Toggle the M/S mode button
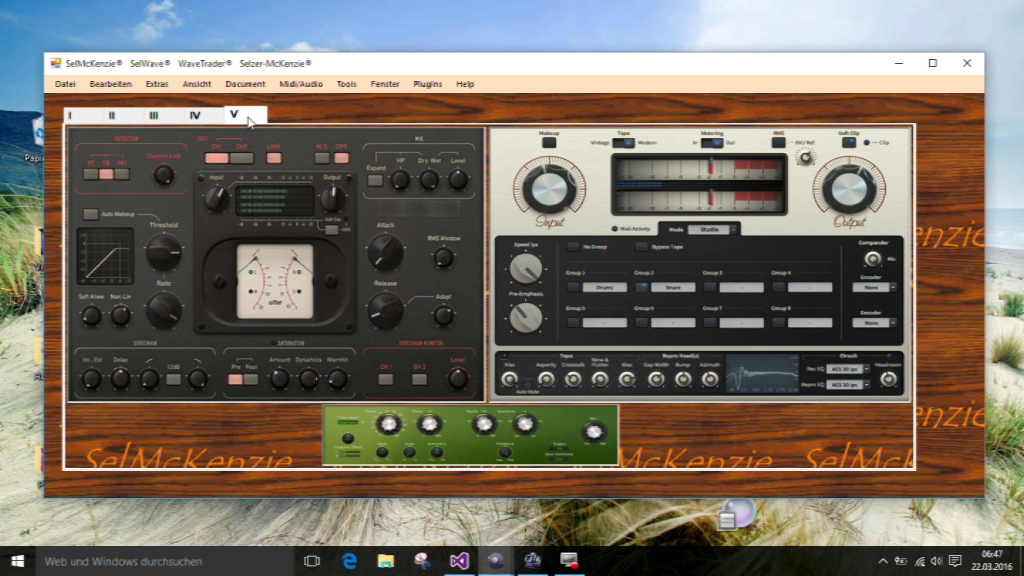1024x576 pixels. click(x=322, y=158)
